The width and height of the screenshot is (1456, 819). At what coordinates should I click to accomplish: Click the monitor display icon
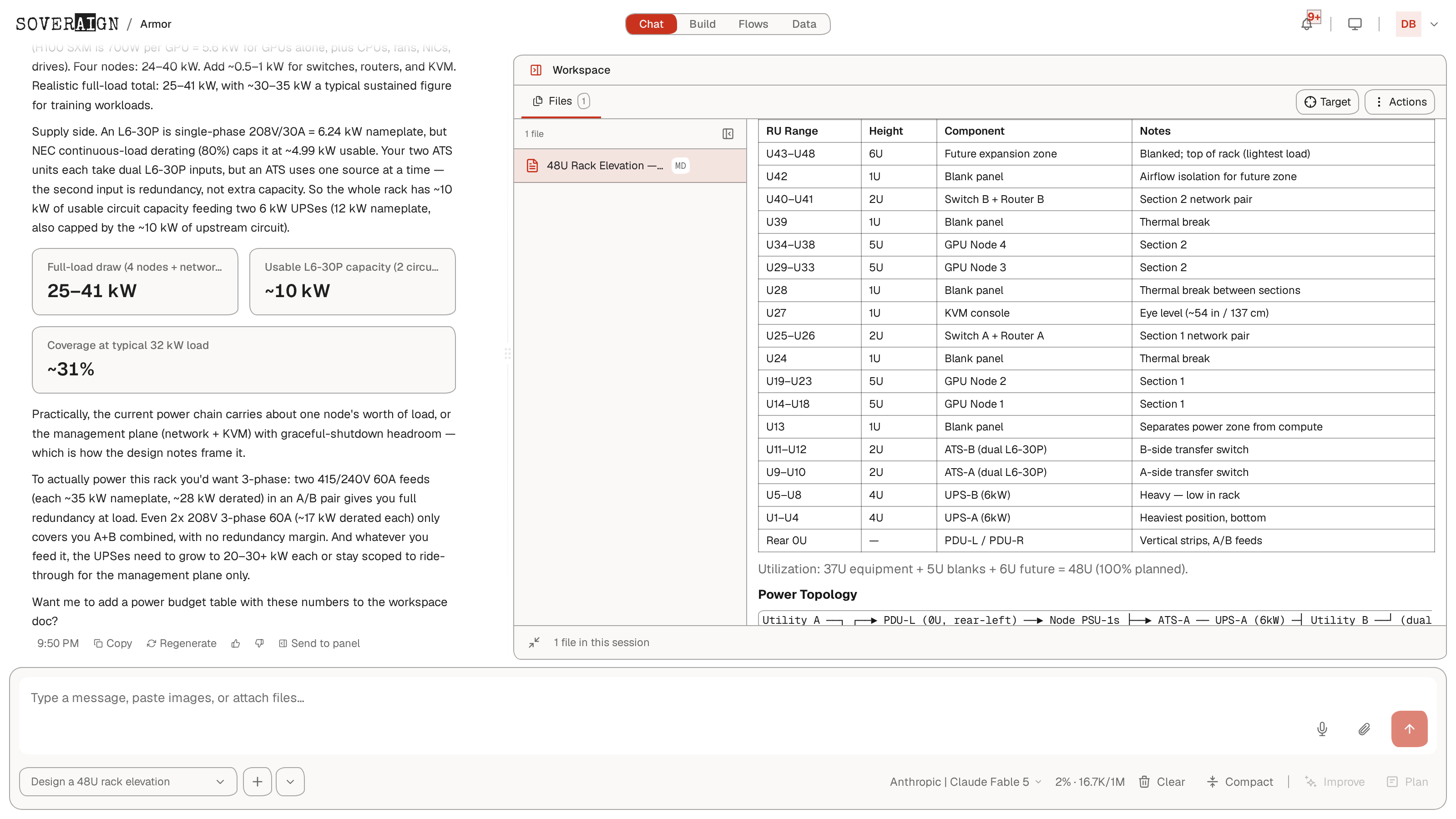tap(1355, 24)
